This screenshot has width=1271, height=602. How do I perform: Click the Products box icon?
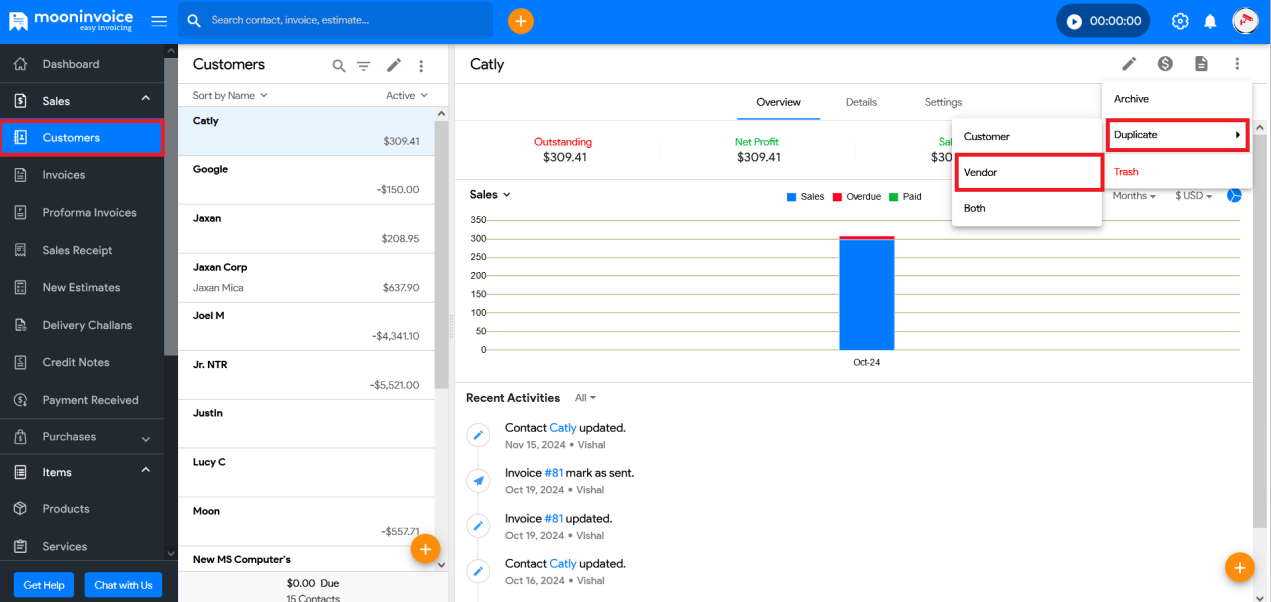point(20,509)
